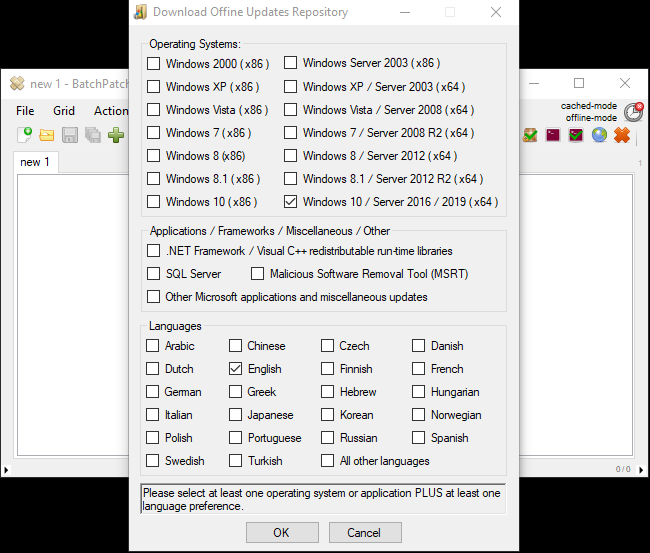Tick Malicious Software Removal Tool (MSRT)
650x553 pixels.
(x=257, y=274)
